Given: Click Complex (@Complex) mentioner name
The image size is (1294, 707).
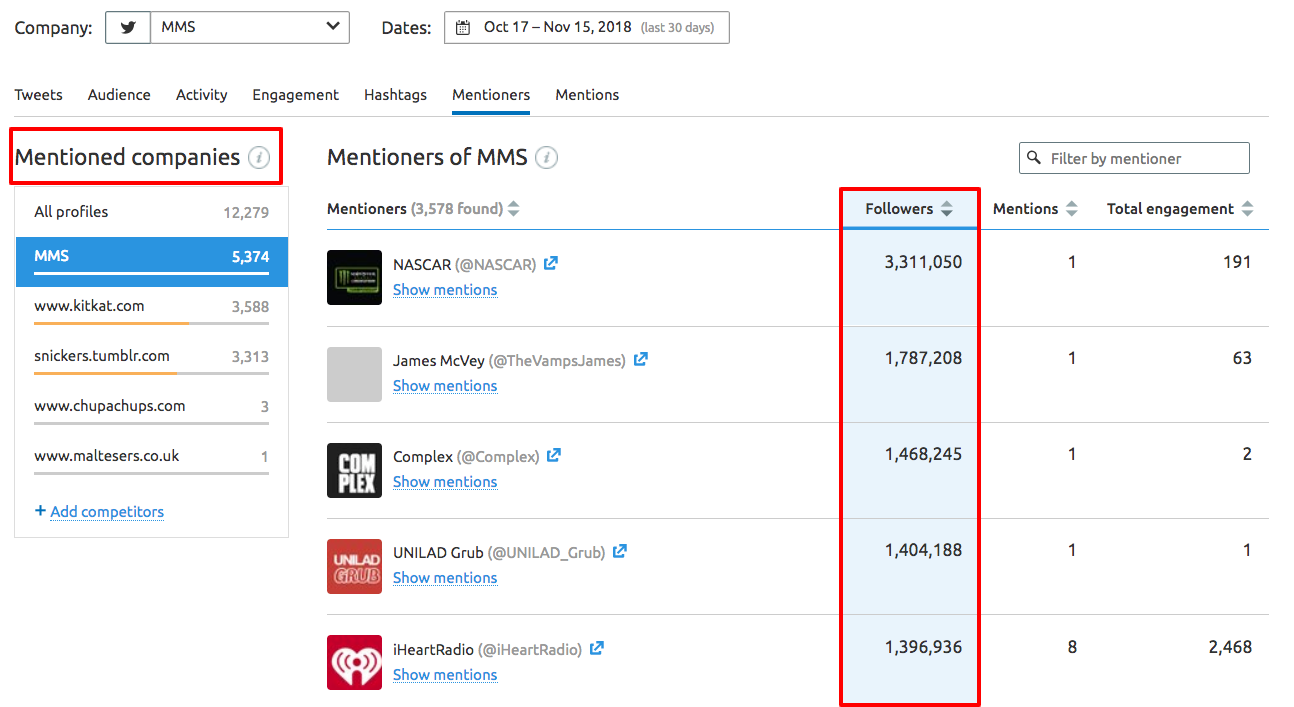Looking at the screenshot, I should (x=466, y=456).
